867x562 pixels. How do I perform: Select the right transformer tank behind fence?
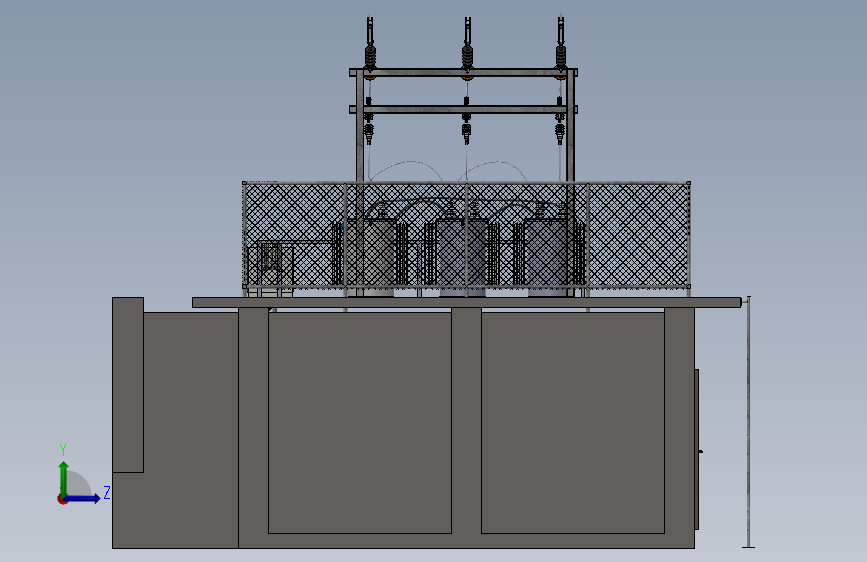(x=547, y=257)
